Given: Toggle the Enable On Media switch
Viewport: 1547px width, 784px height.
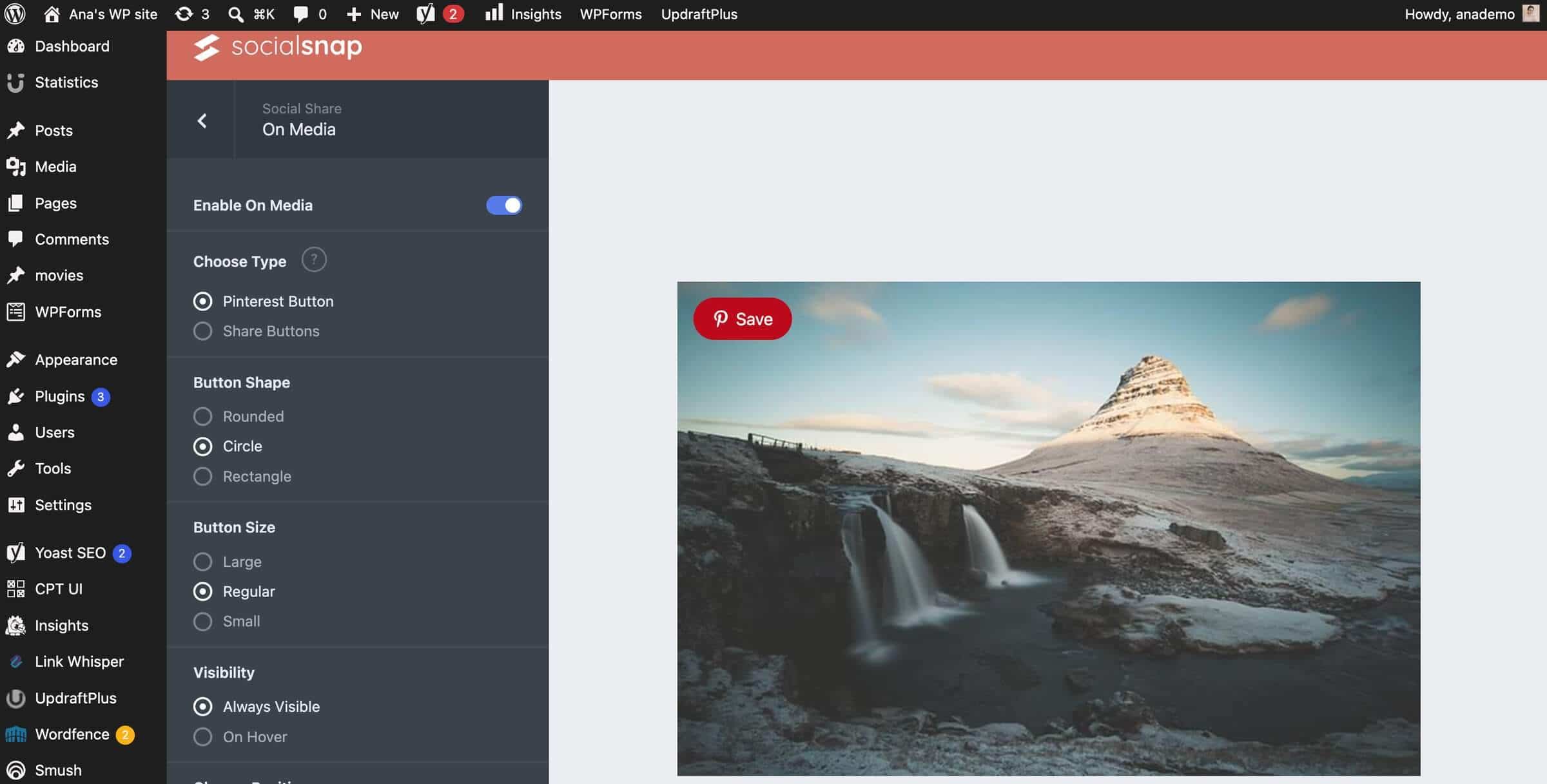Looking at the screenshot, I should 504,205.
